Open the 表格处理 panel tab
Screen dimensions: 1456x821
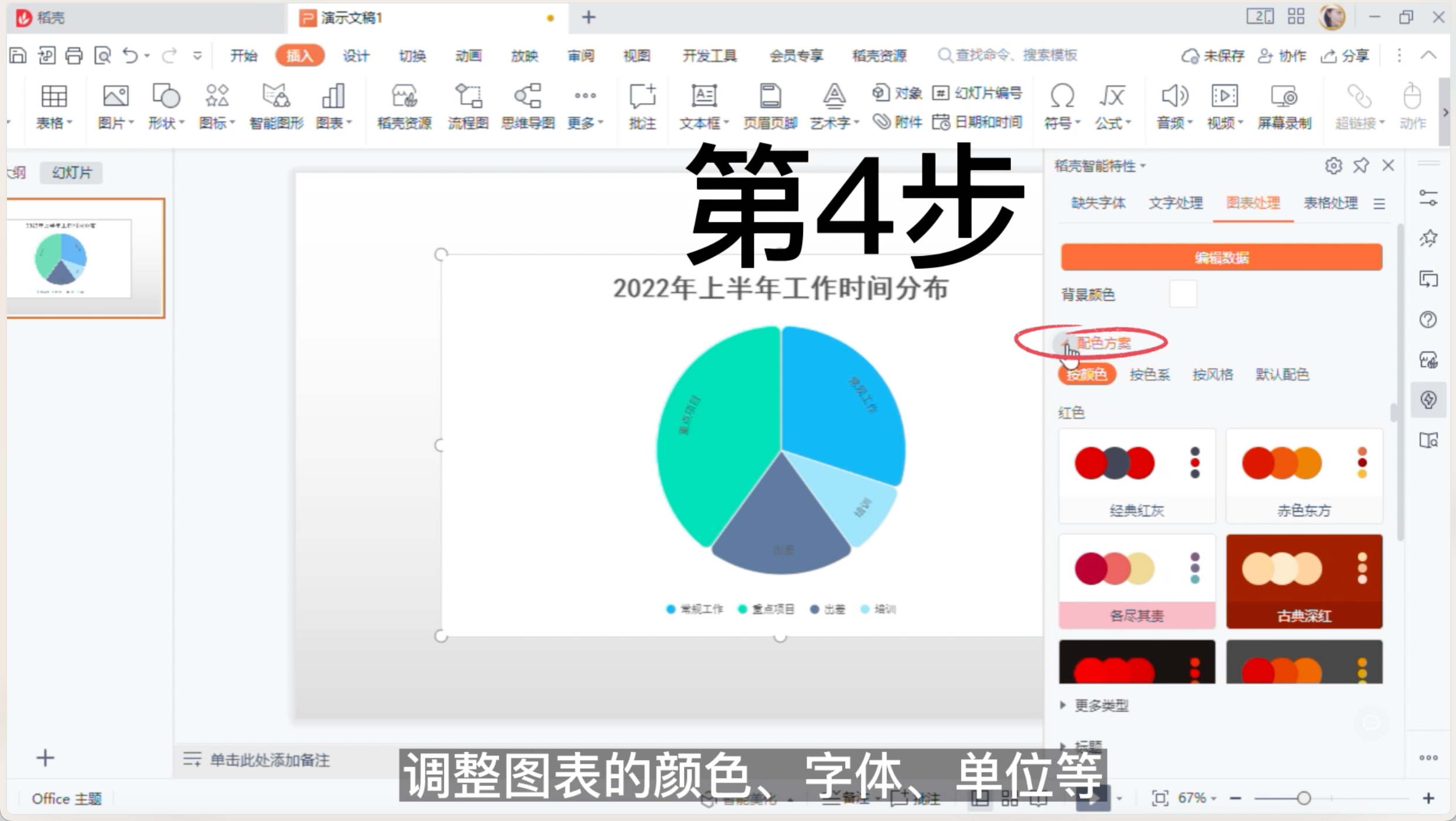click(1330, 203)
